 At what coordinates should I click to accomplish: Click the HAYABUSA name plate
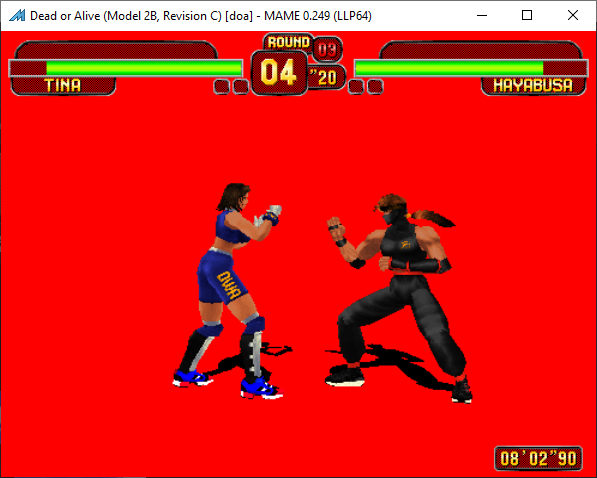pyautogui.click(x=533, y=86)
